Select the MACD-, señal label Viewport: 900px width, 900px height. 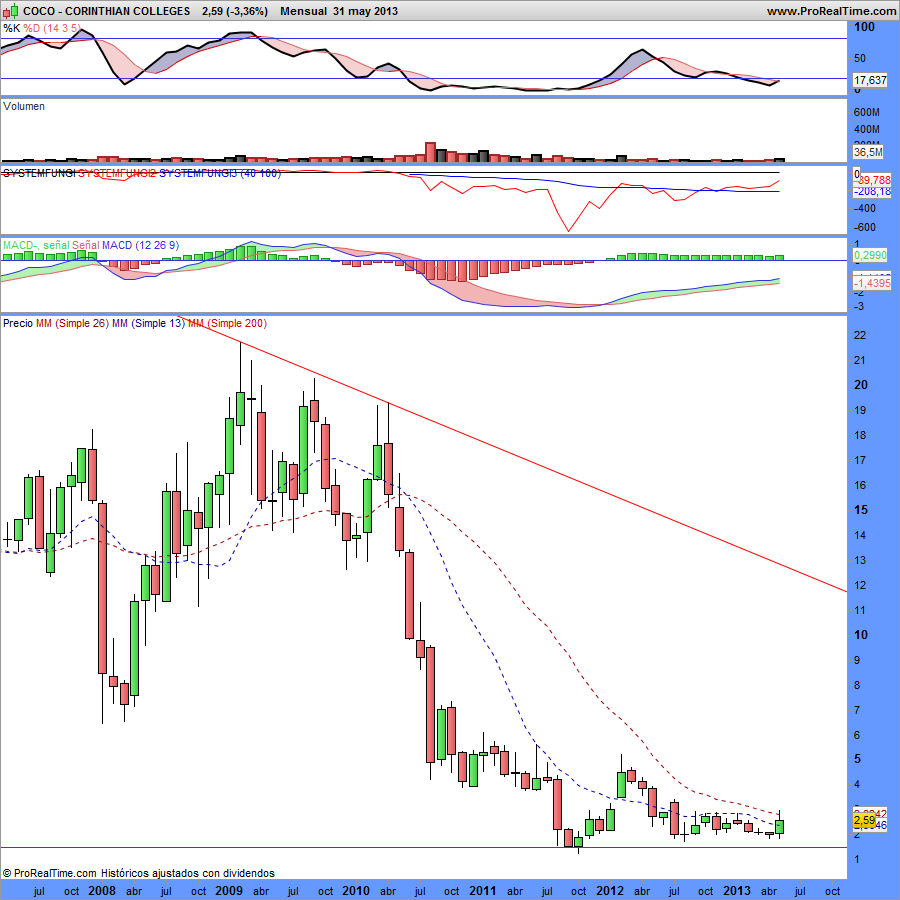tap(36, 245)
